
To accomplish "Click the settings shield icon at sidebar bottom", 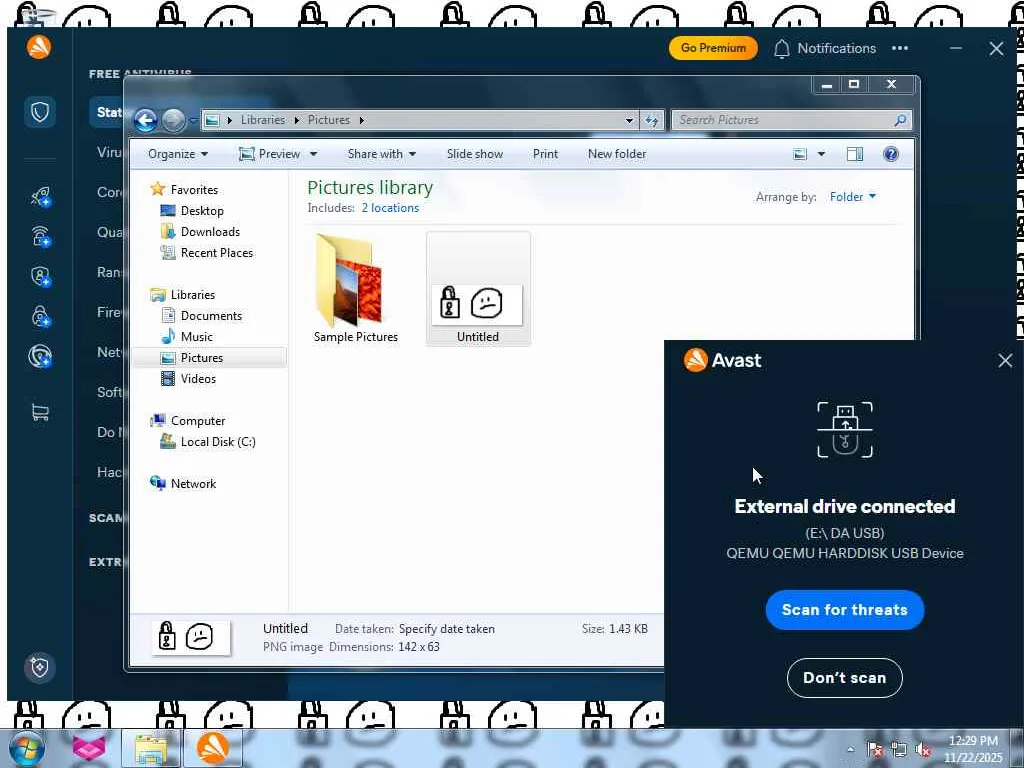I will point(40,667).
